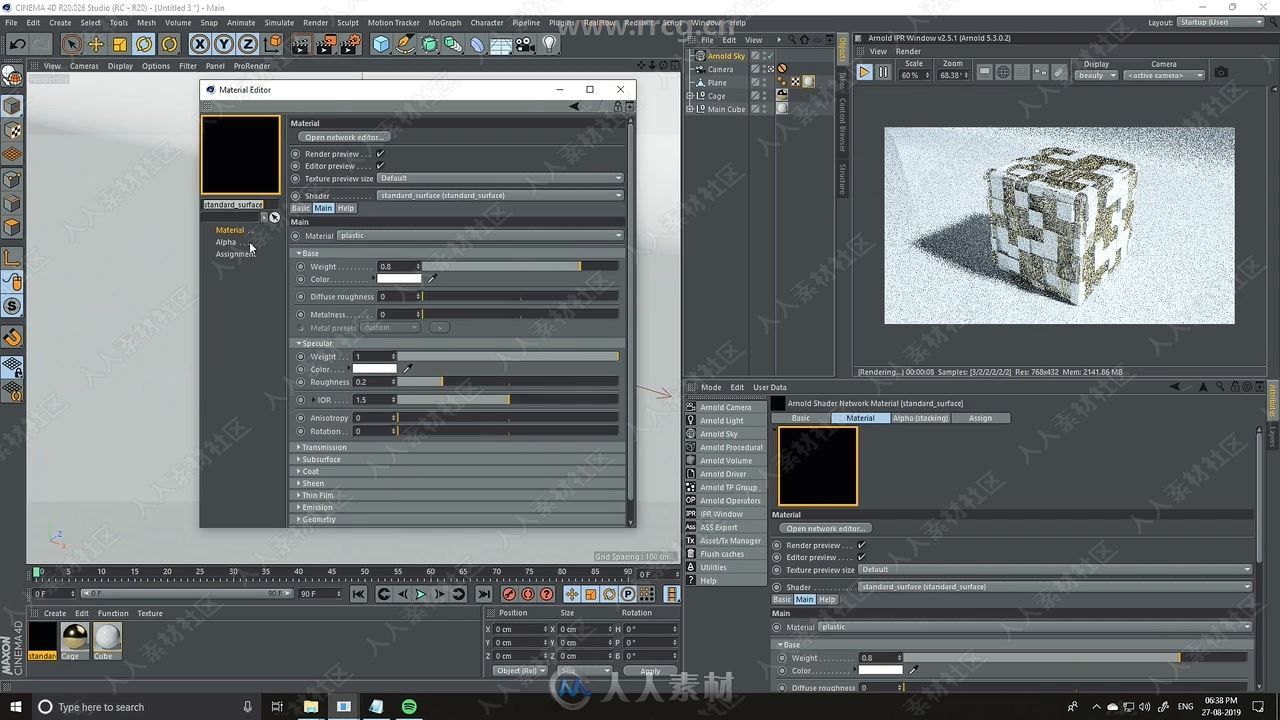This screenshot has height=720, width=1280.
Task: Go to start of timeline
Action: pyautogui.click(x=358, y=594)
